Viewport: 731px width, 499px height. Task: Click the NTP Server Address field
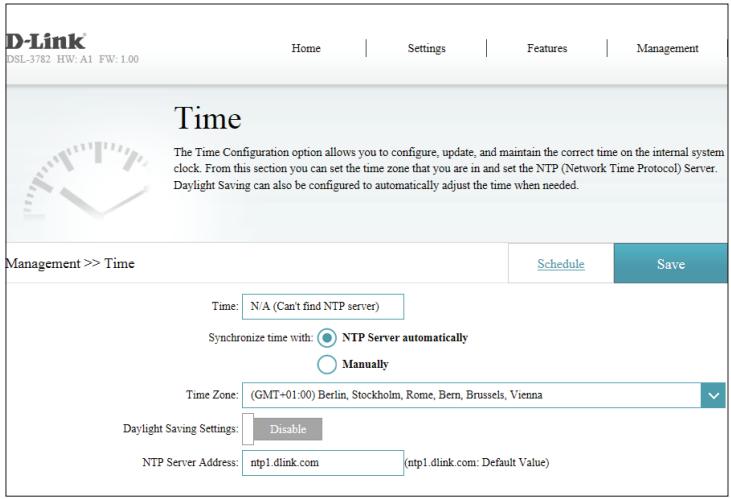pyautogui.click(x=318, y=462)
